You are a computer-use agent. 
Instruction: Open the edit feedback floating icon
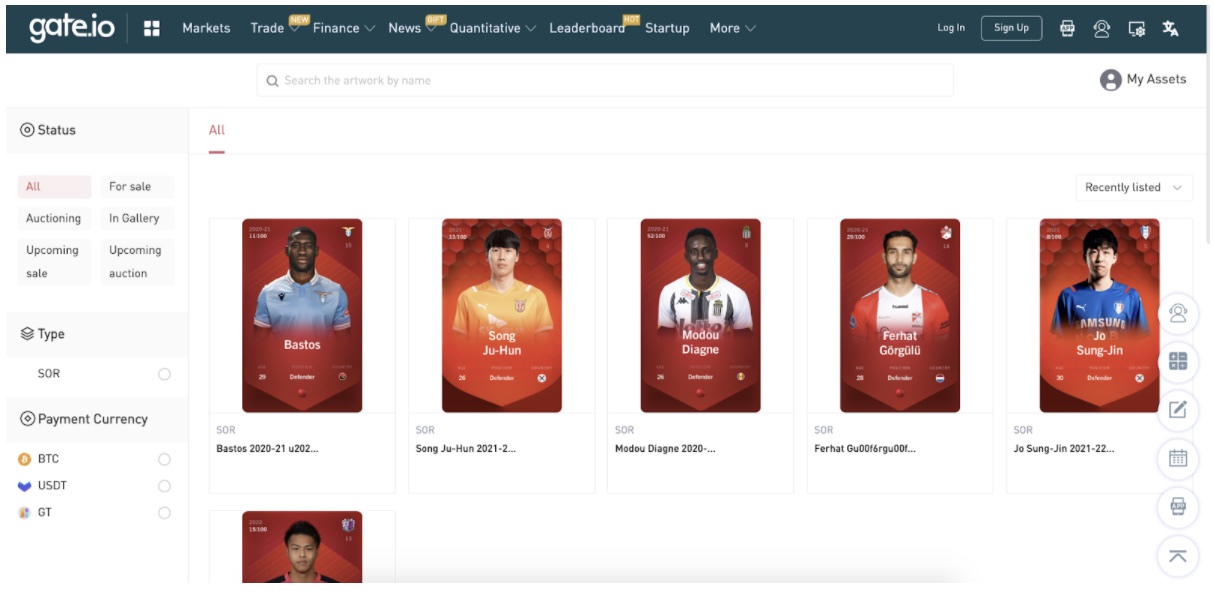click(x=1178, y=409)
